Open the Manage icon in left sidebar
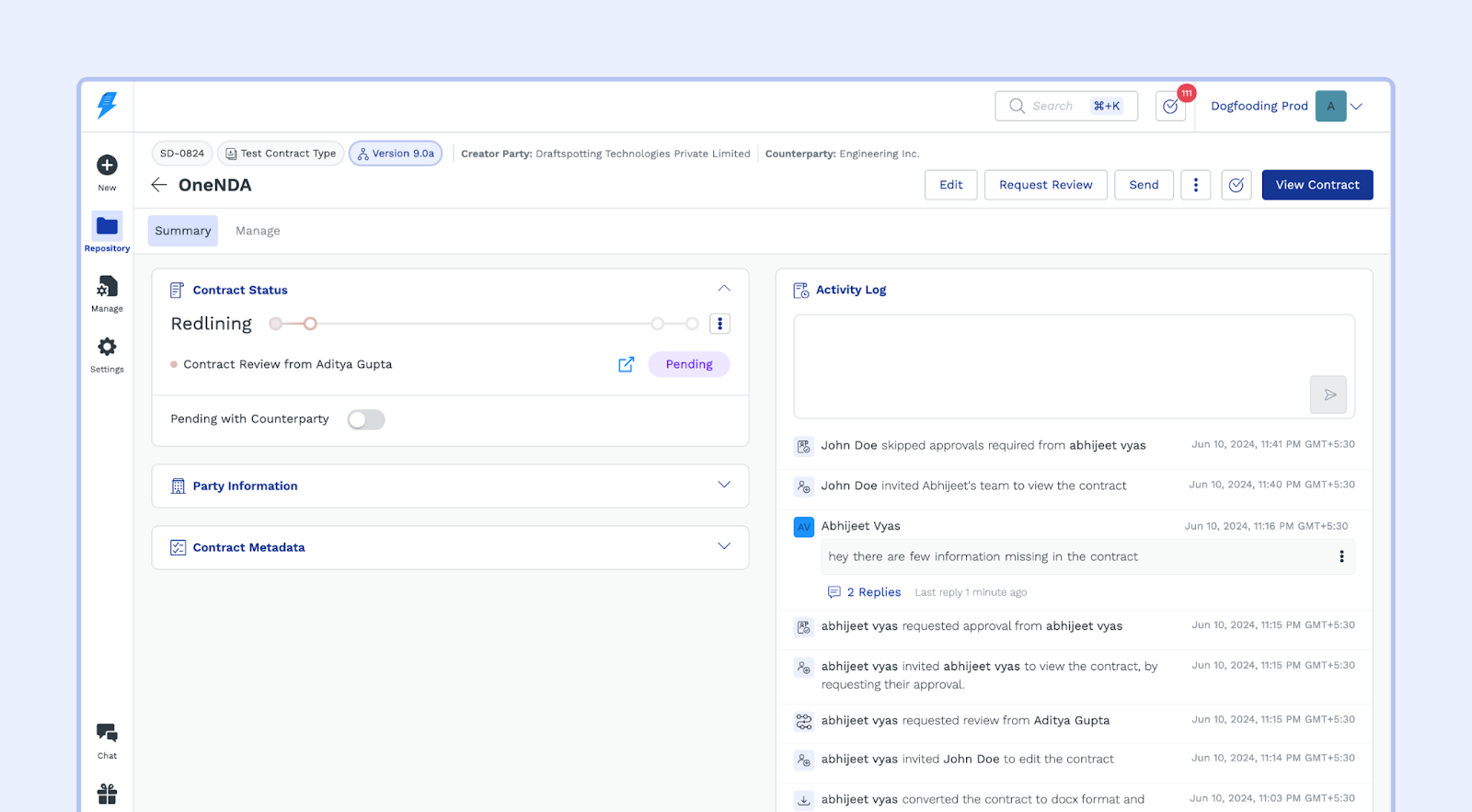 [107, 287]
